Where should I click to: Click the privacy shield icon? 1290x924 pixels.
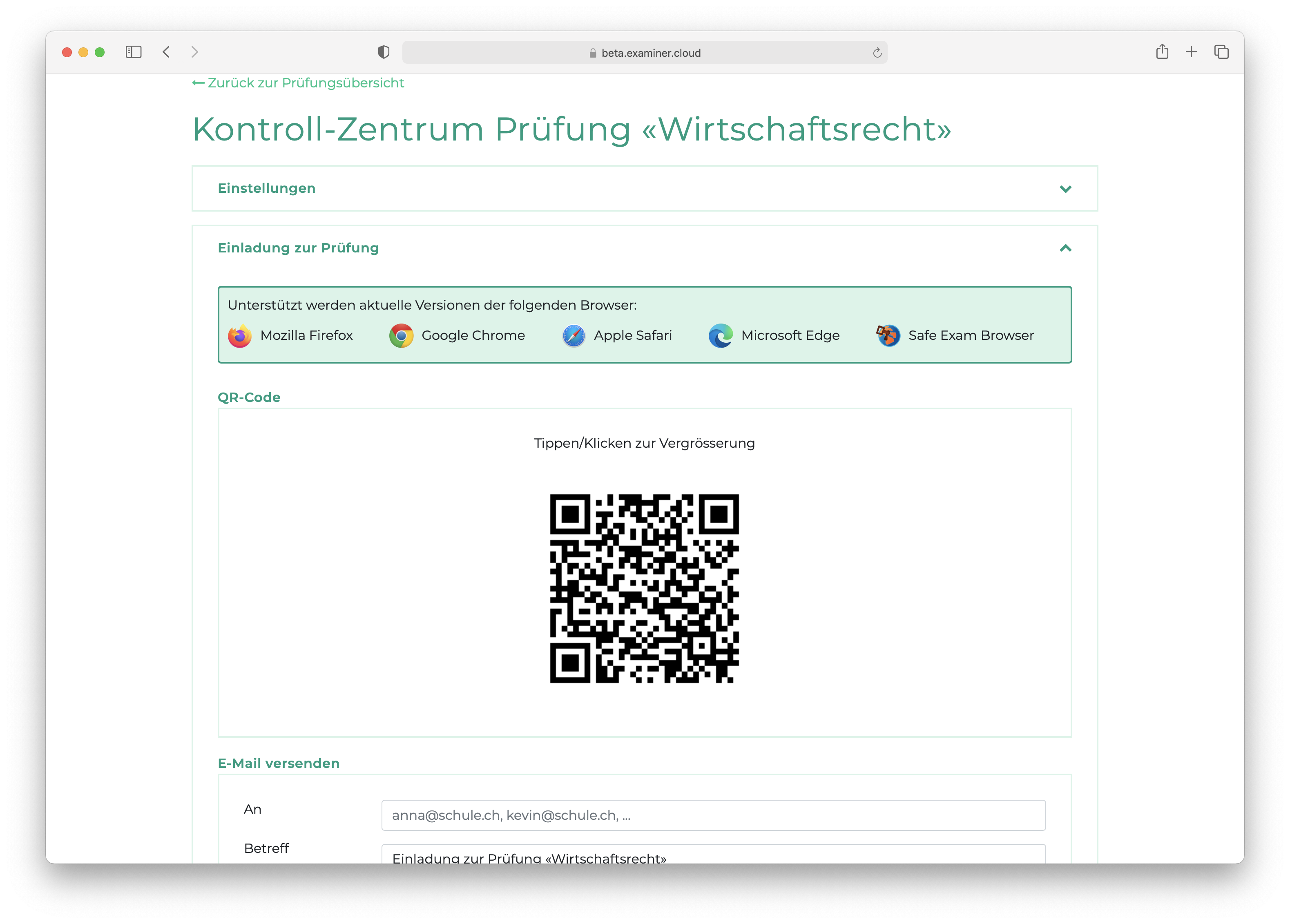pos(384,52)
